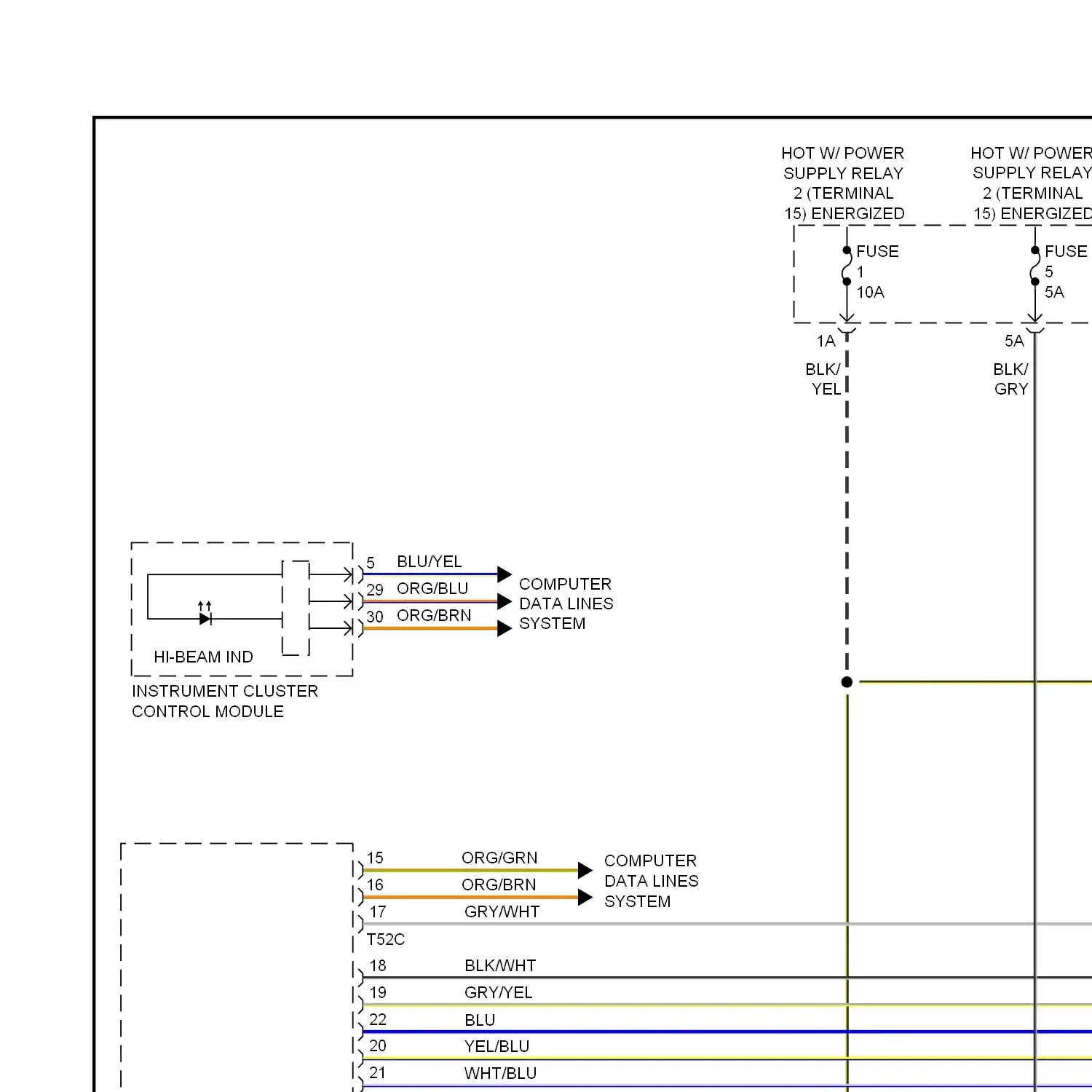Click the GRY/YEL label at pin 19

[498, 992]
